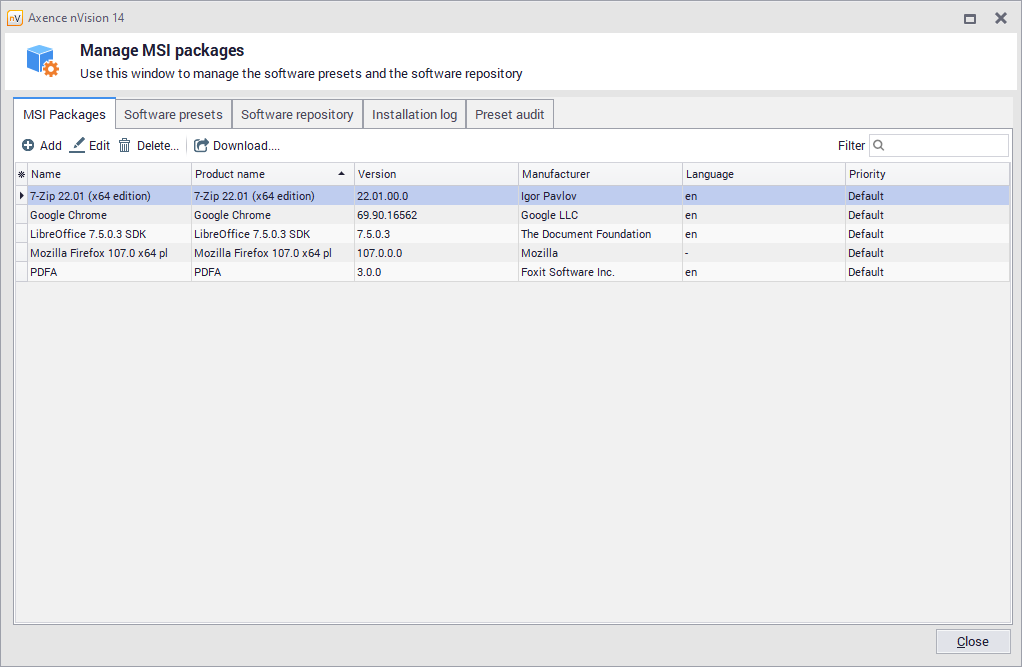Maximize the nVision window
This screenshot has width=1022, height=667.
point(969,18)
